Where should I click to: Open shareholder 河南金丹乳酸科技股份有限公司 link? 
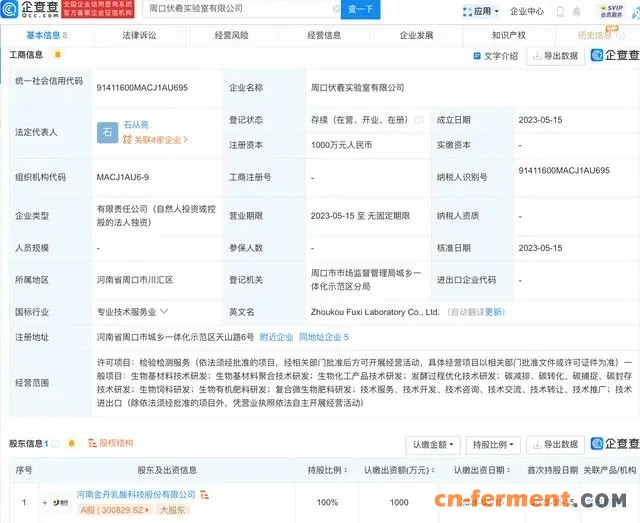tap(136, 494)
